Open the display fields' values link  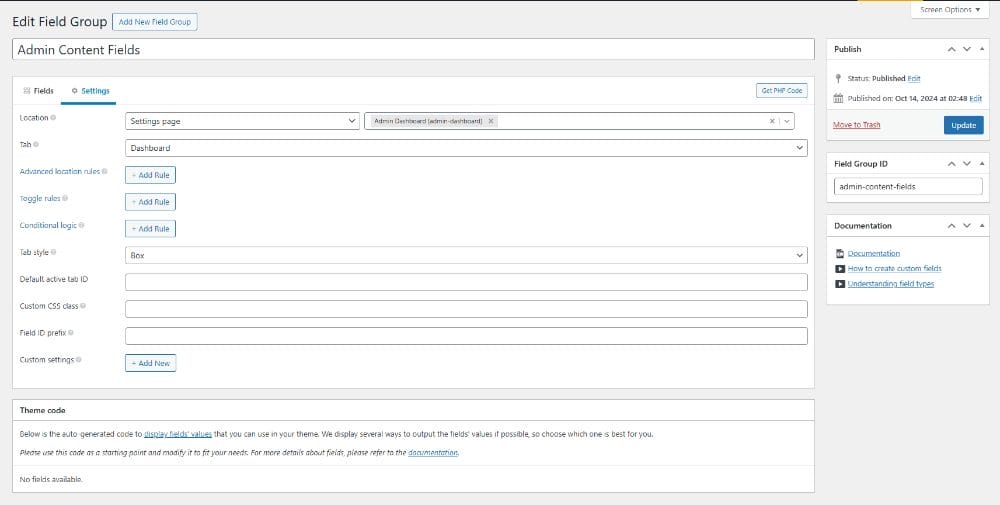(x=178, y=434)
